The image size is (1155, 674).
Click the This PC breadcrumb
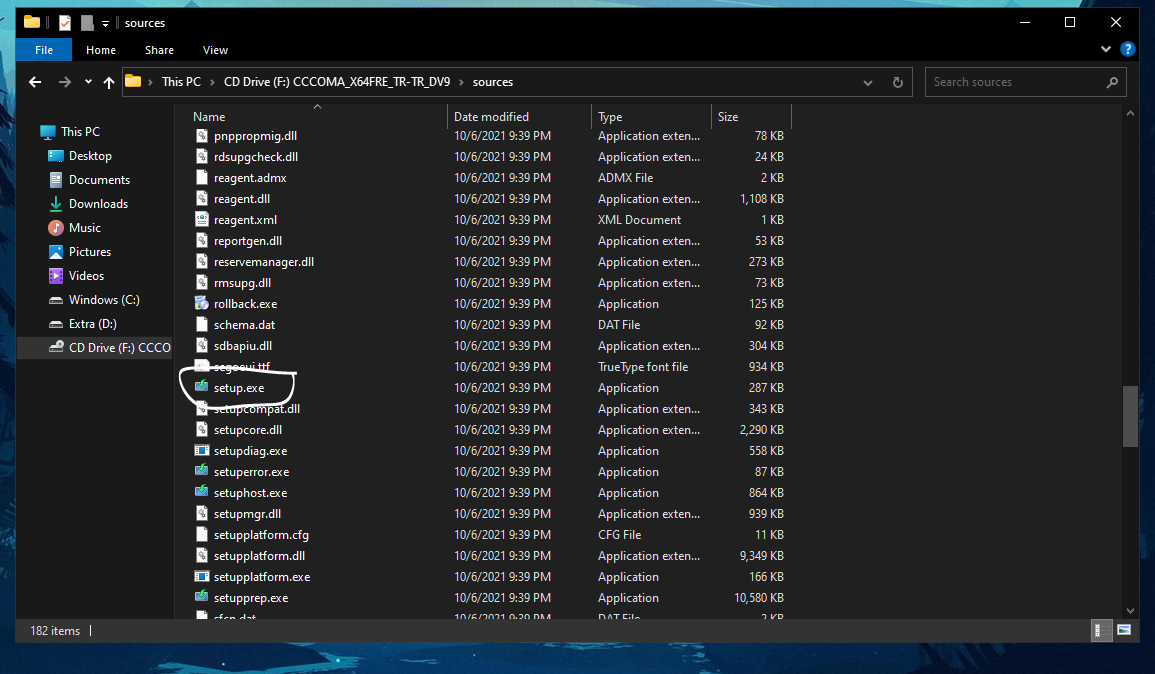pos(181,82)
